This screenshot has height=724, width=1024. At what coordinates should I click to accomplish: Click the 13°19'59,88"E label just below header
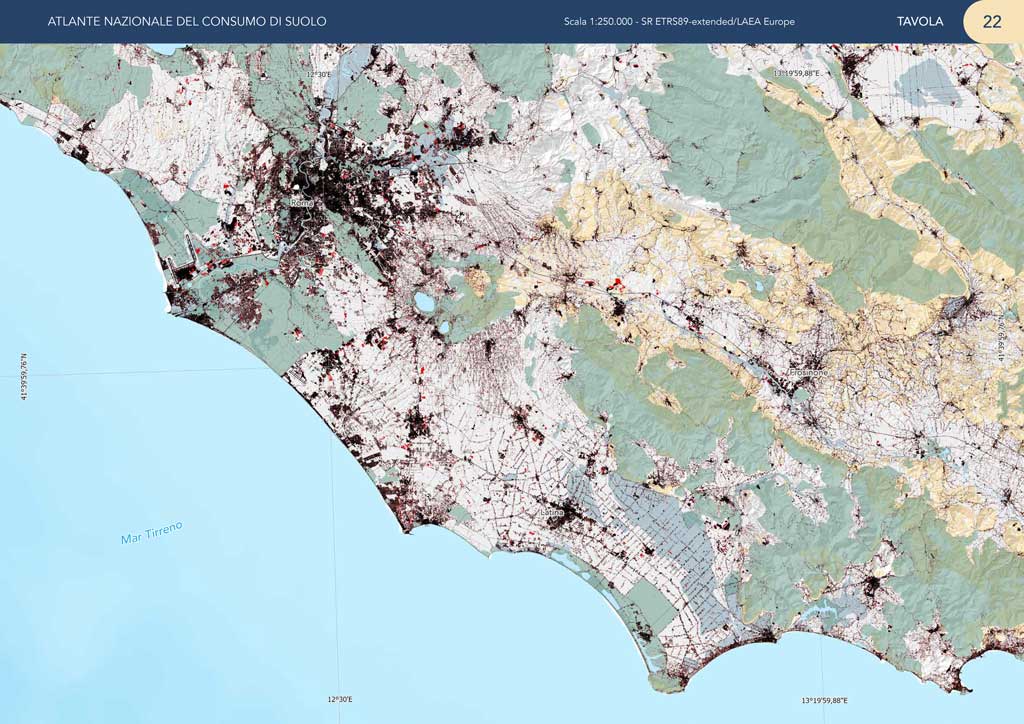[x=797, y=73]
